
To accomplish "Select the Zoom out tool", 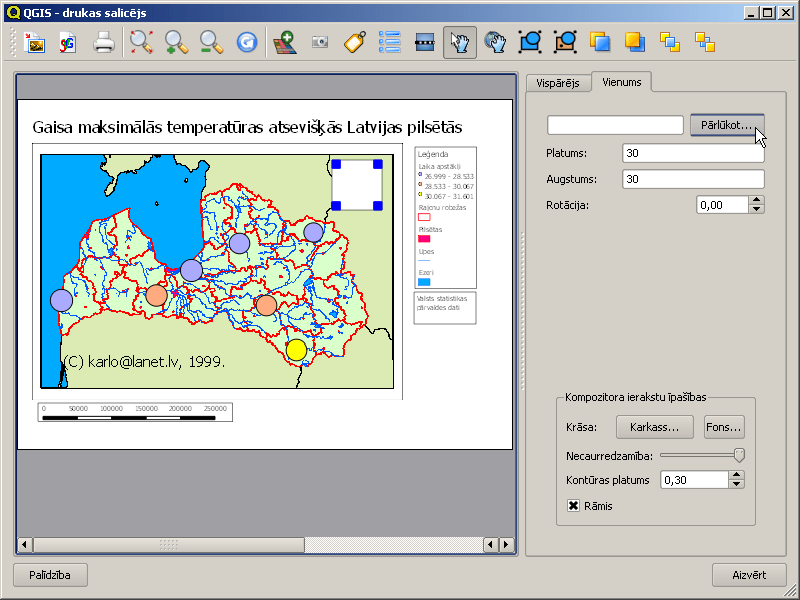I will (x=211, y=42).
